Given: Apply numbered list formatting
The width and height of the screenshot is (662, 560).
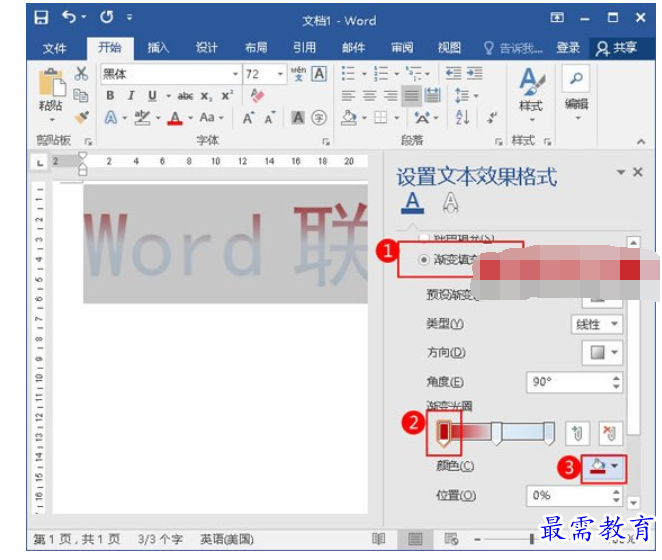Looking at the screenshot, I should click(381, 73).
